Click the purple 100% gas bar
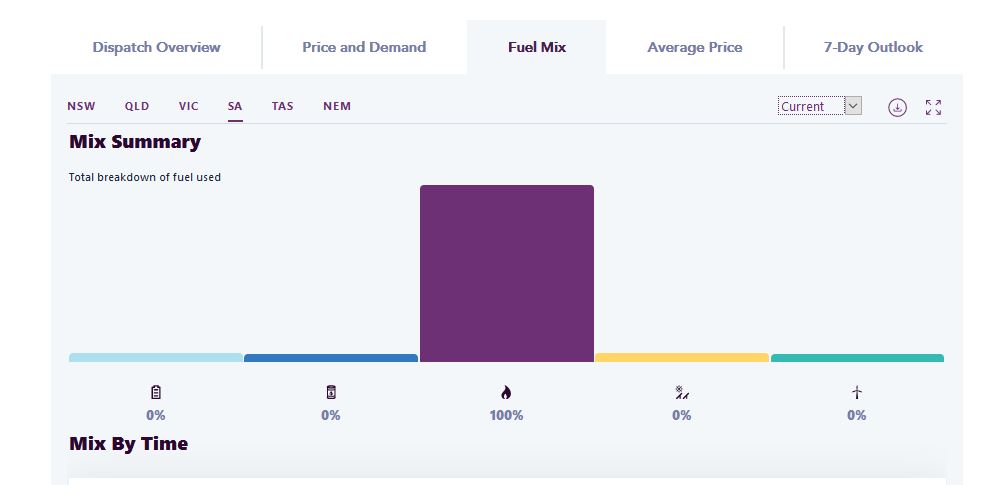This screenshot has width=999, height=485. 506,273
